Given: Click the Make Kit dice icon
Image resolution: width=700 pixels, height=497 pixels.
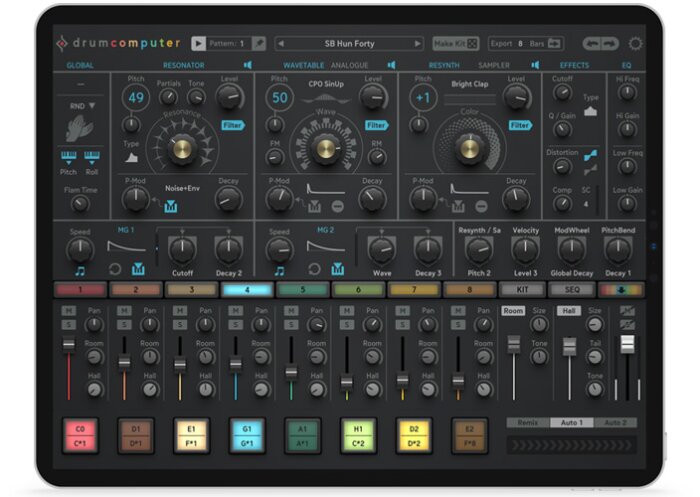Looking at the screenshot, I should [x=472, y=43].
